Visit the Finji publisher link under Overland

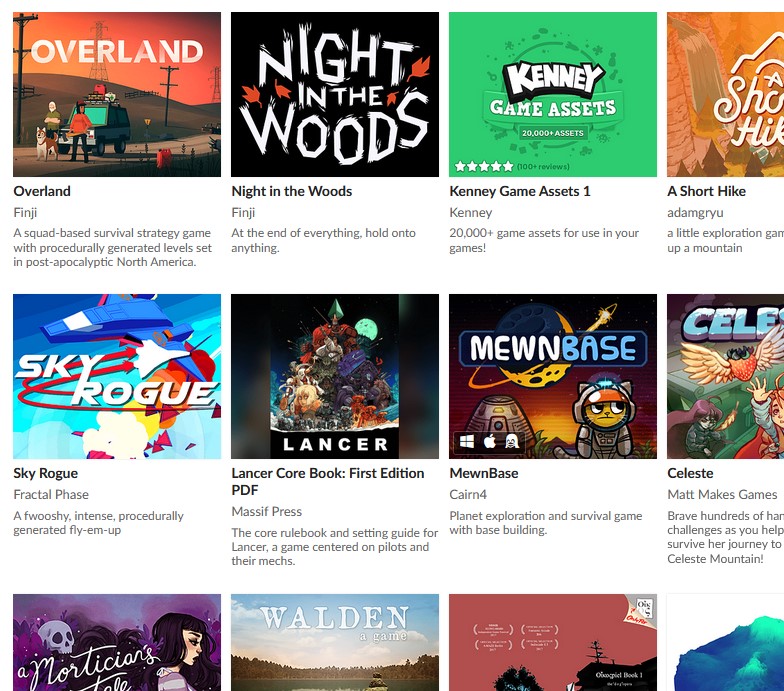point(25,212)
